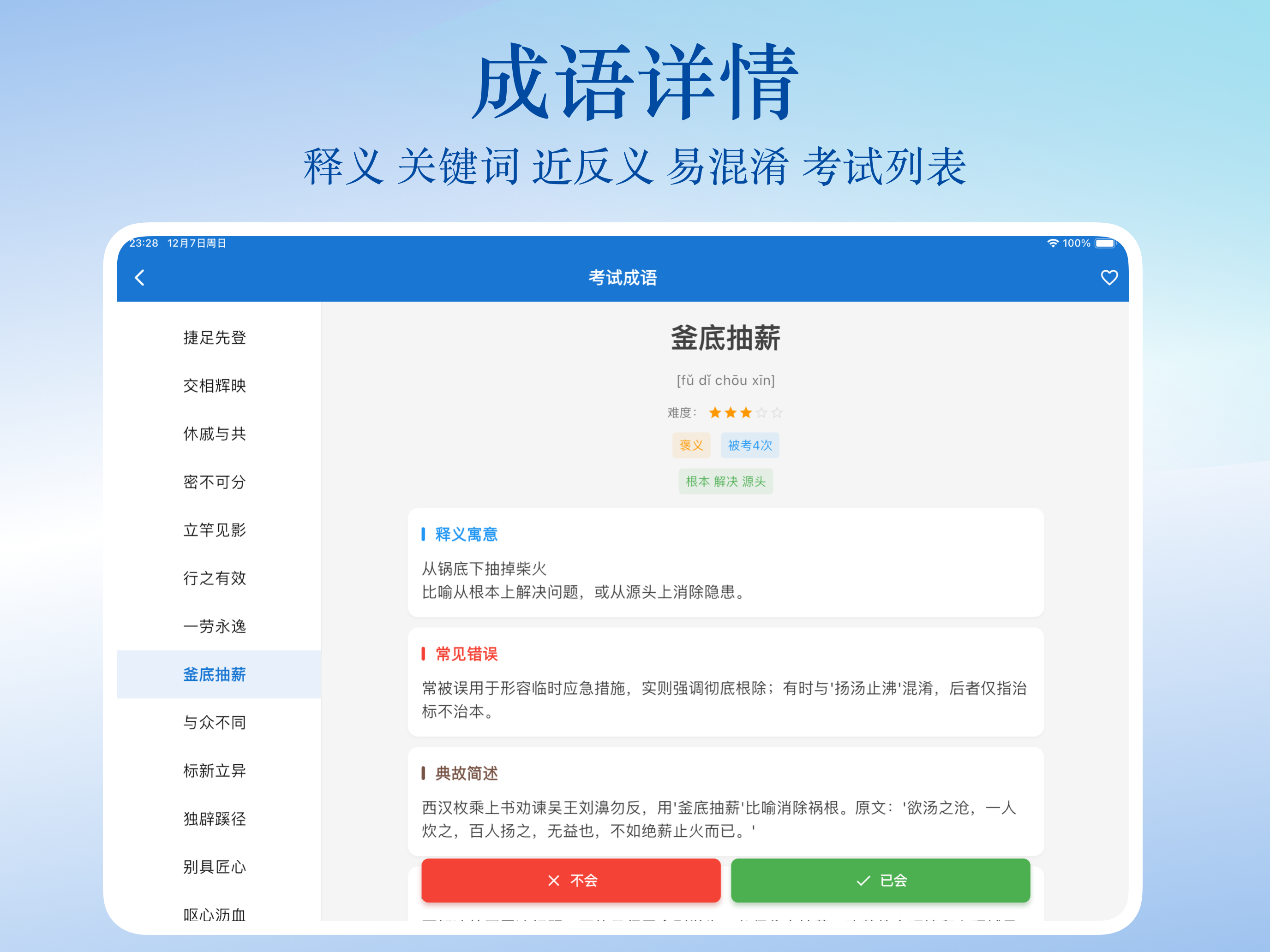This screenshot has width=1270, height=952.
Task: Favorite this idiom with heart icon
Action: point(1108,278)
